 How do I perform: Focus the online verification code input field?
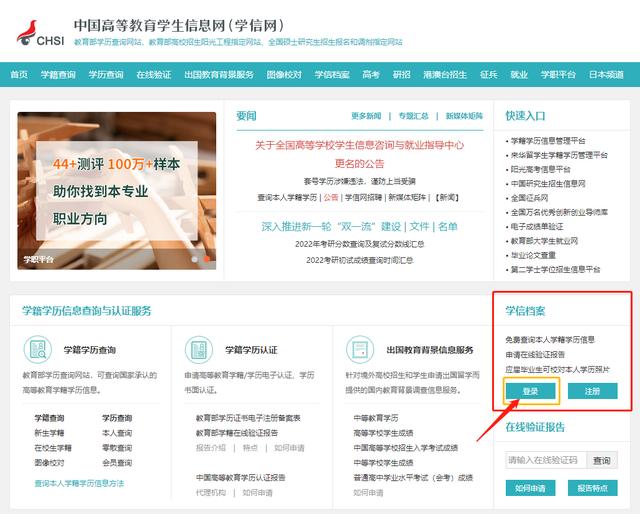pyautogui.click(x=544, y=460)
